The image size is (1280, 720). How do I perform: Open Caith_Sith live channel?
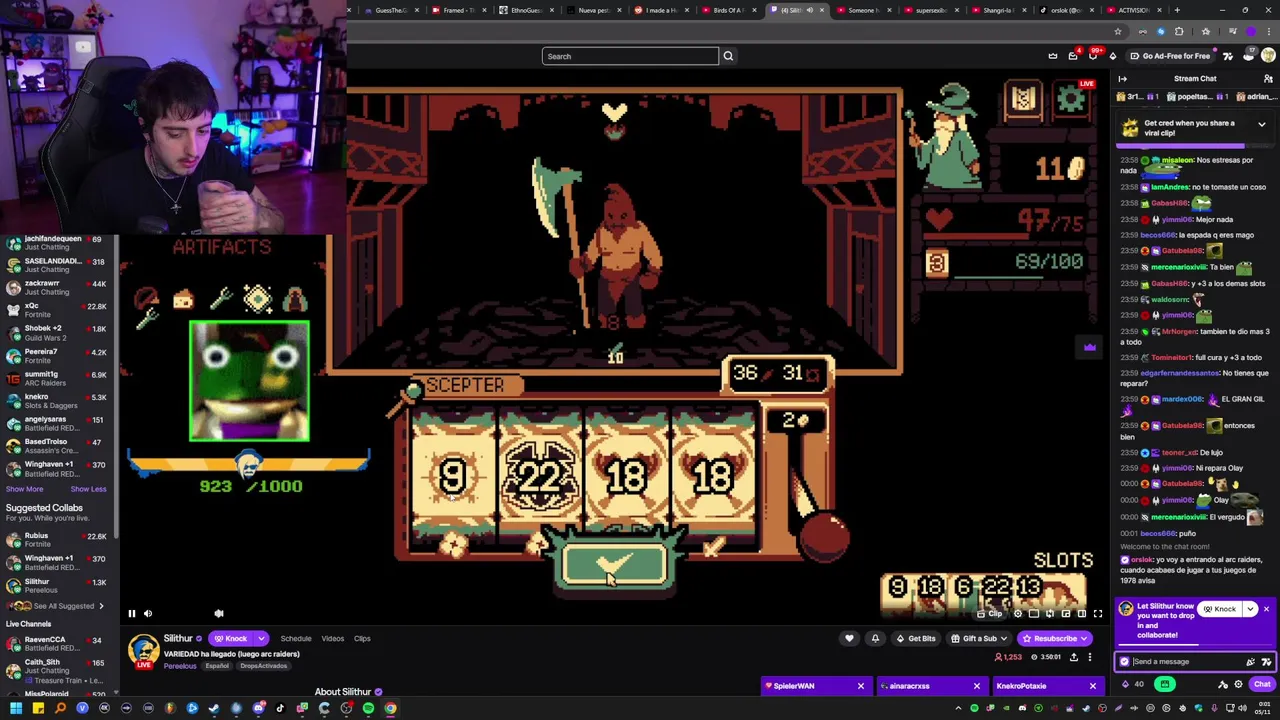click(x=59, y=671)
